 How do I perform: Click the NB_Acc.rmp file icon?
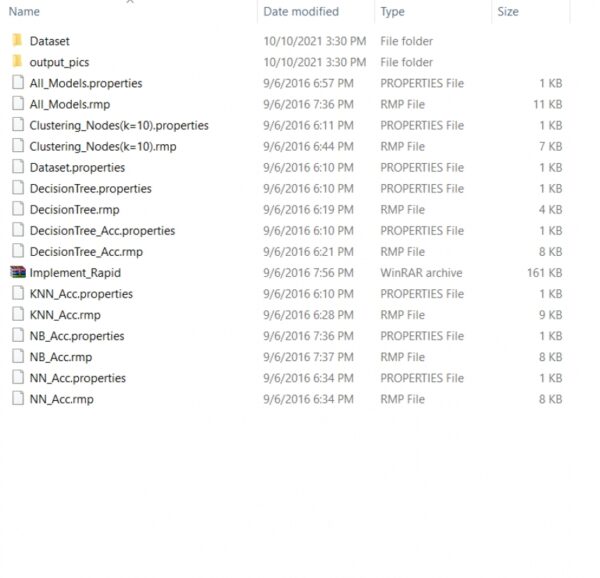click(18, 356)
